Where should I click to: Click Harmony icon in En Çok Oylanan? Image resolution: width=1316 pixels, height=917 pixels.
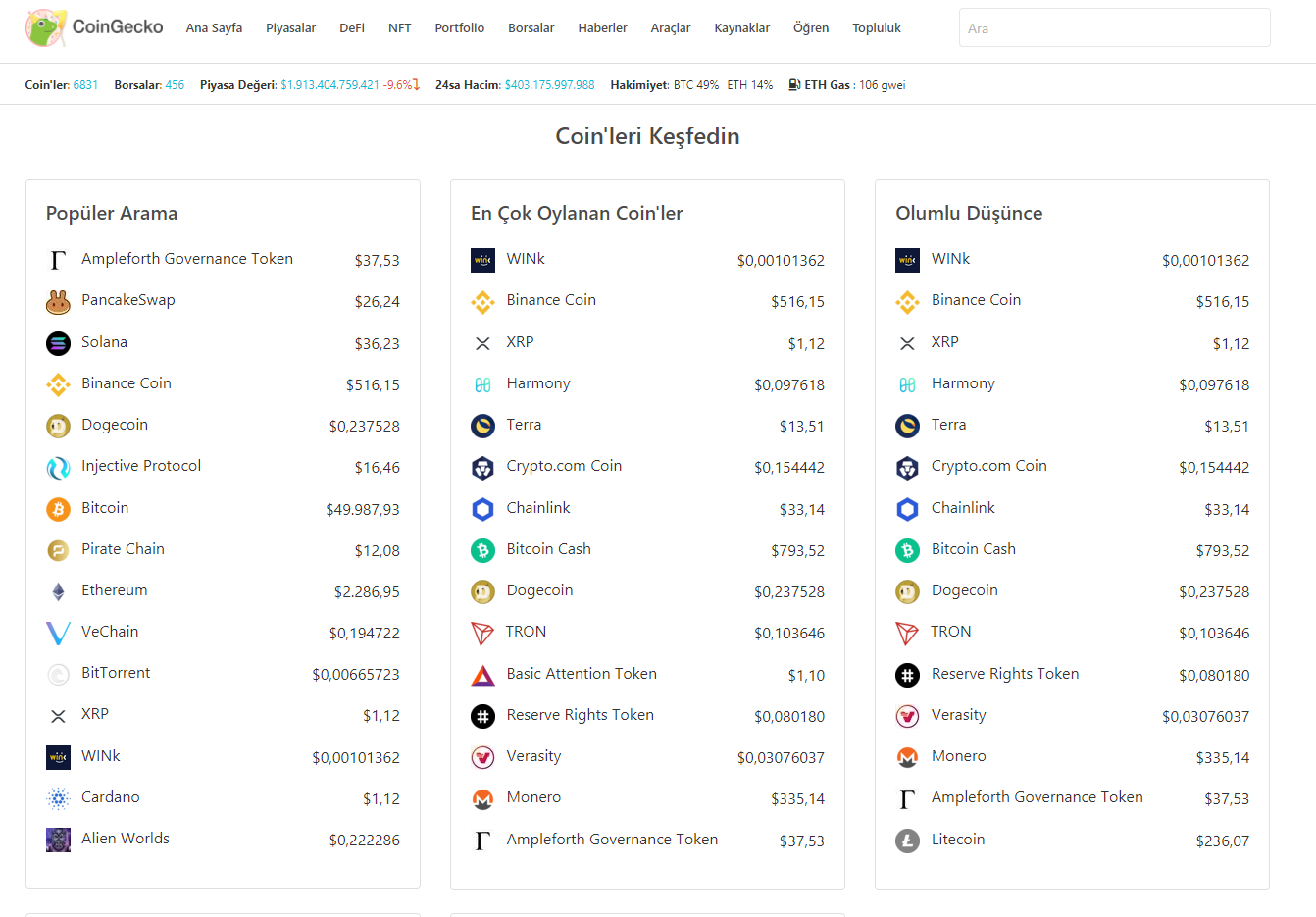click(x=482, y=384)
